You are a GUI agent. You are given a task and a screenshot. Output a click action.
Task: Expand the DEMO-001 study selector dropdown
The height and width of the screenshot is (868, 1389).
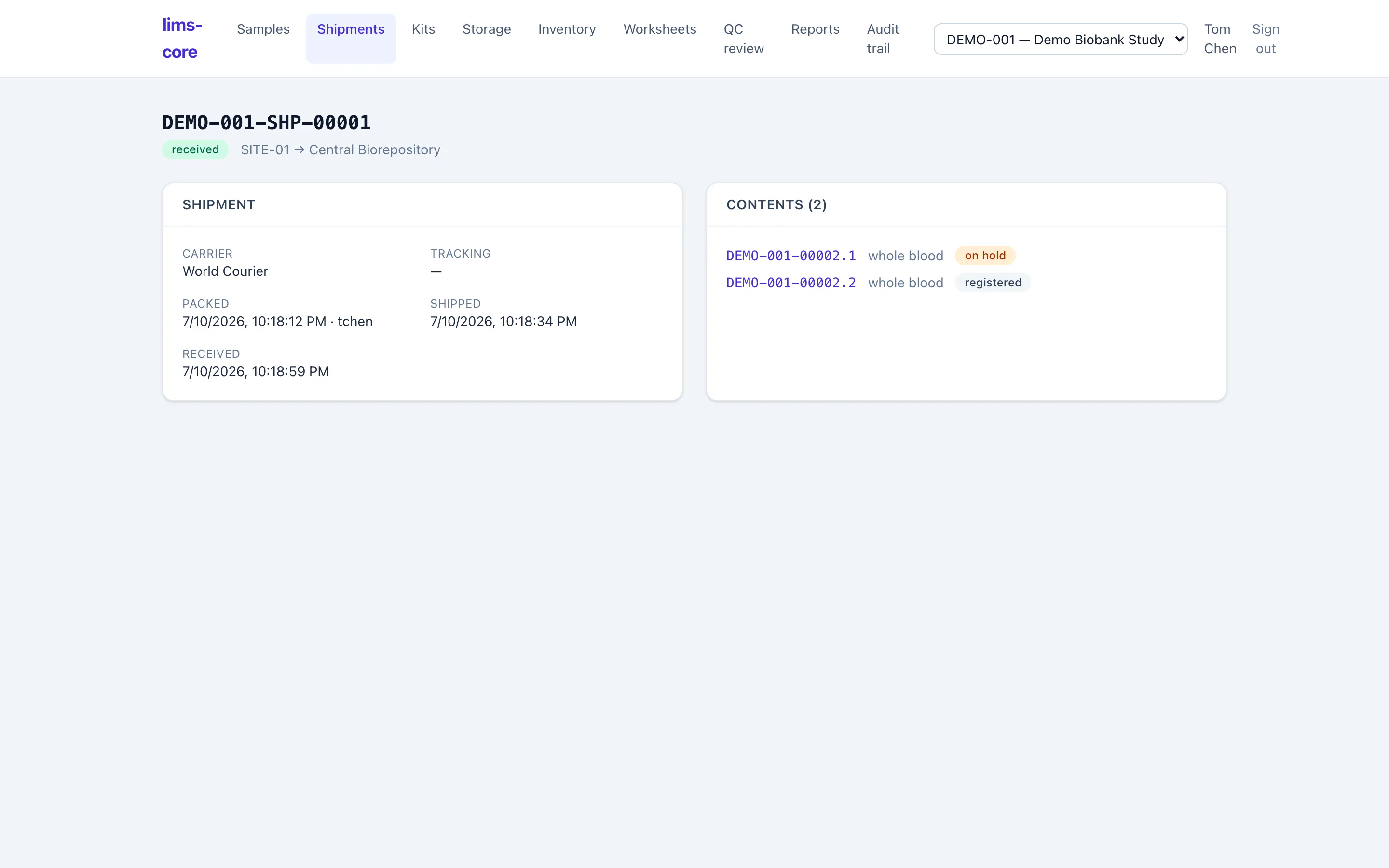point(1061,39)
